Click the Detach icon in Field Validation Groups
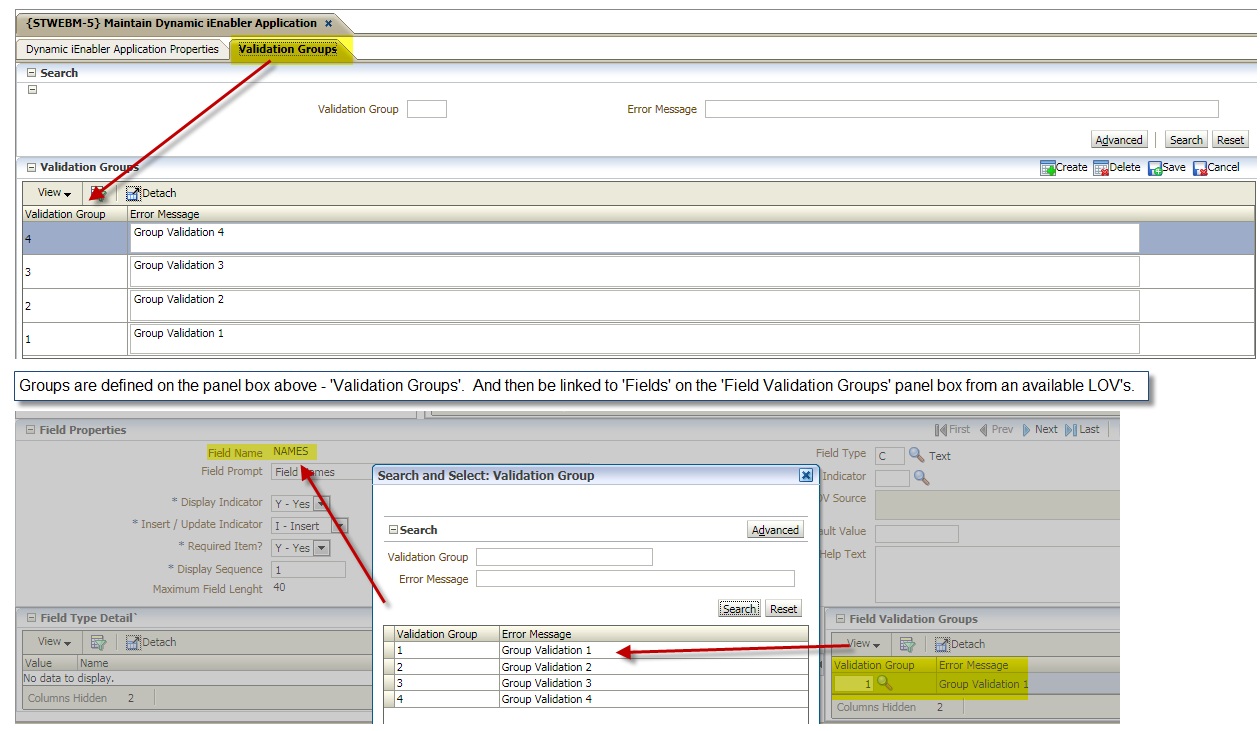1260x731 pixels. coord(942,644)
